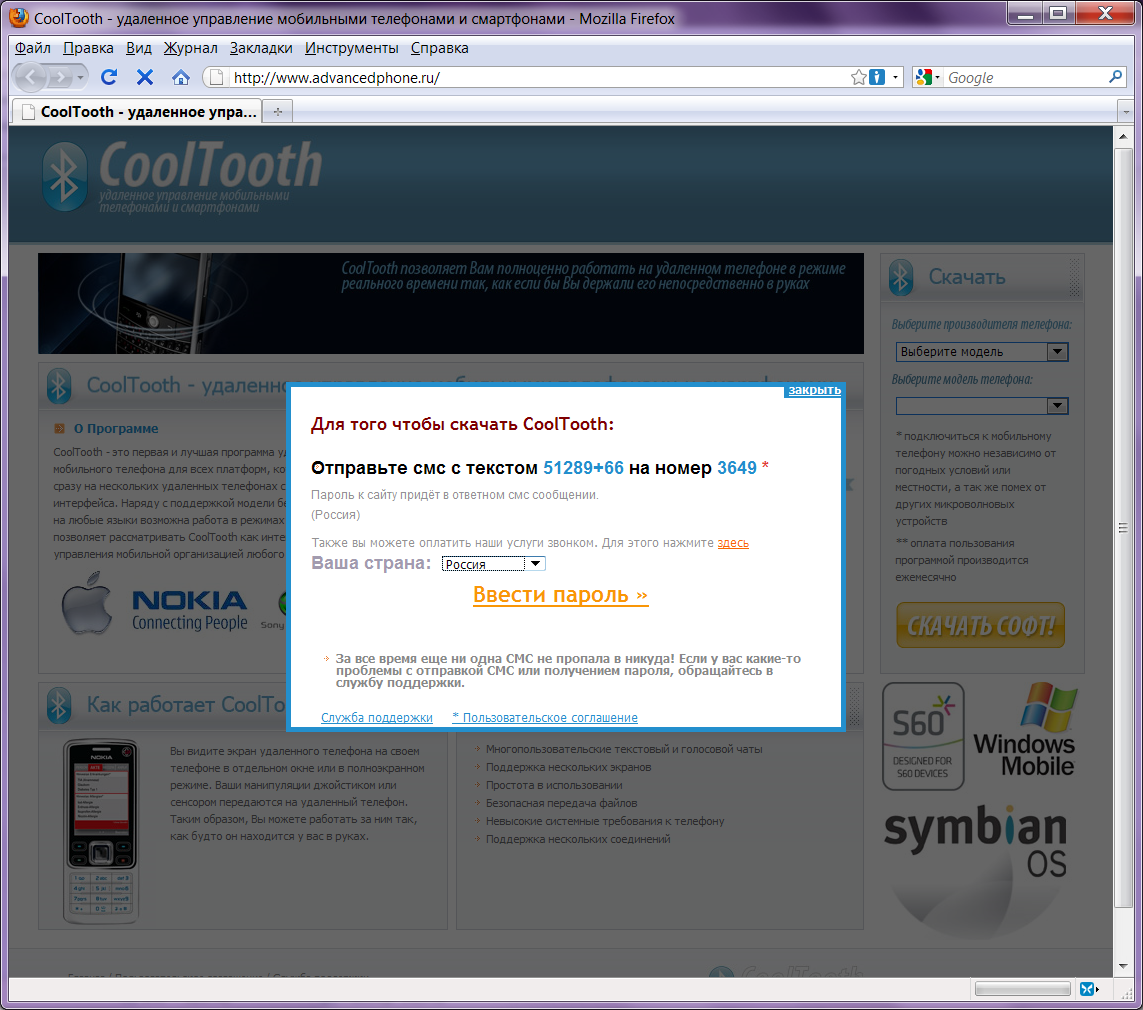Click the search magnifier icon
The image size is (1143, 1010).
click(1115, 77)
